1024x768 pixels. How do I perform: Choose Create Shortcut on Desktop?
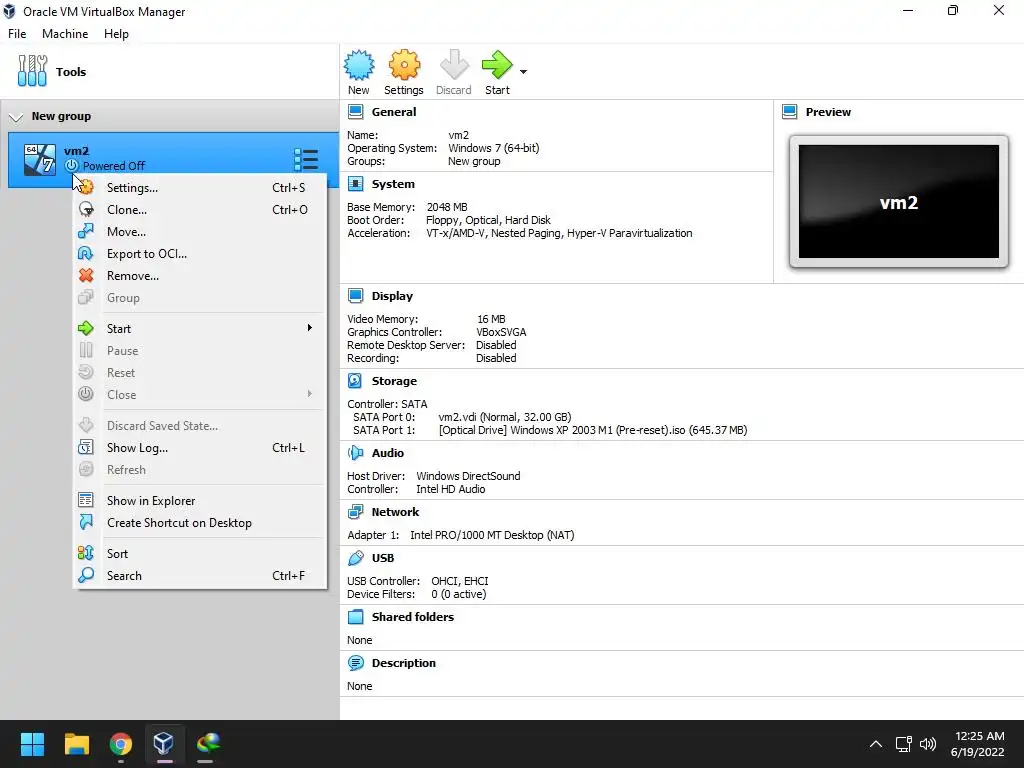200,523
